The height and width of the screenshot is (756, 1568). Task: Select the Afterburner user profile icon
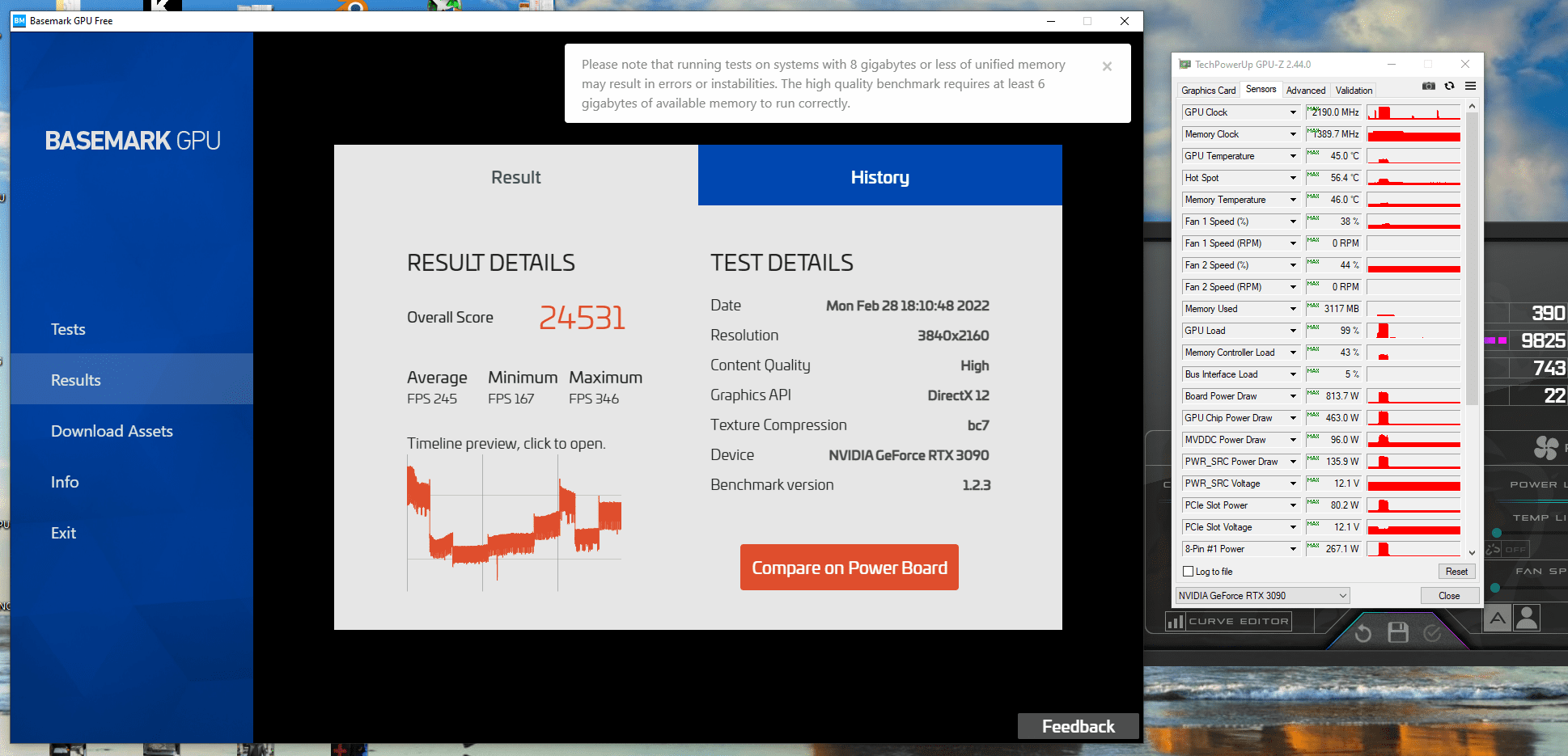point(1527,619)
